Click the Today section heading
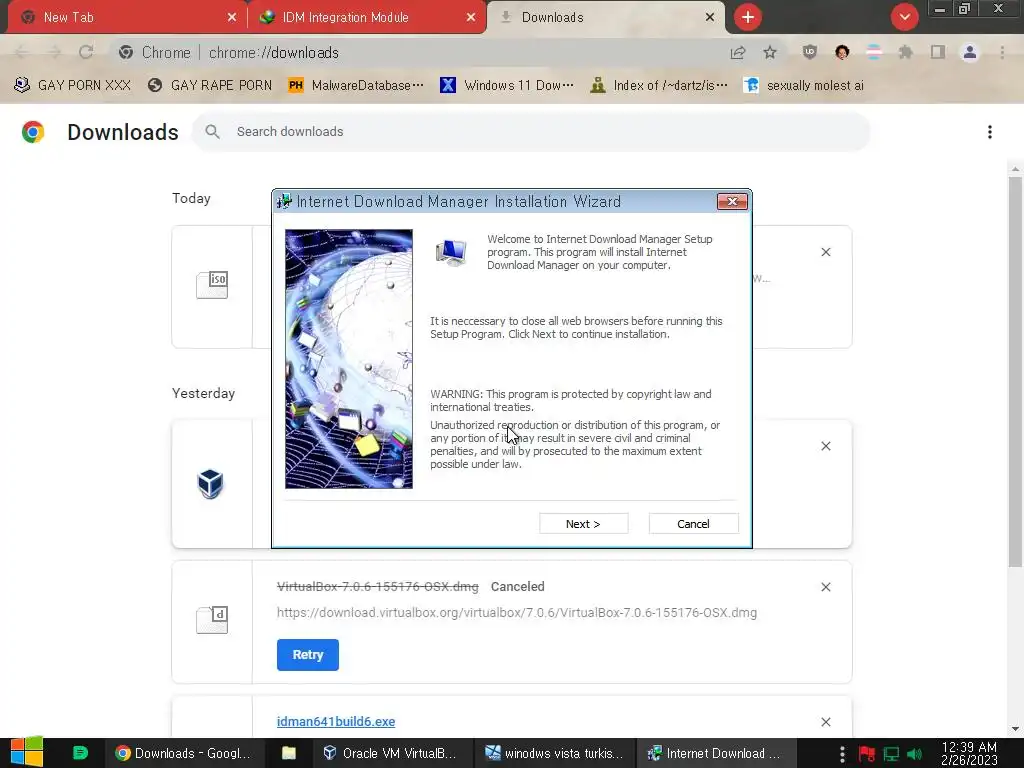Viewport: 1024px width, 768px height. pos(191,199)
